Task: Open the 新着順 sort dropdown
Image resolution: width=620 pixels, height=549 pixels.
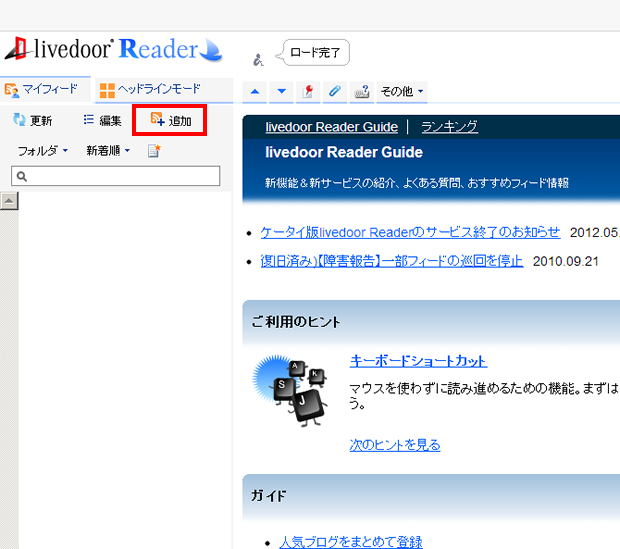Action: tap(108, 151)
